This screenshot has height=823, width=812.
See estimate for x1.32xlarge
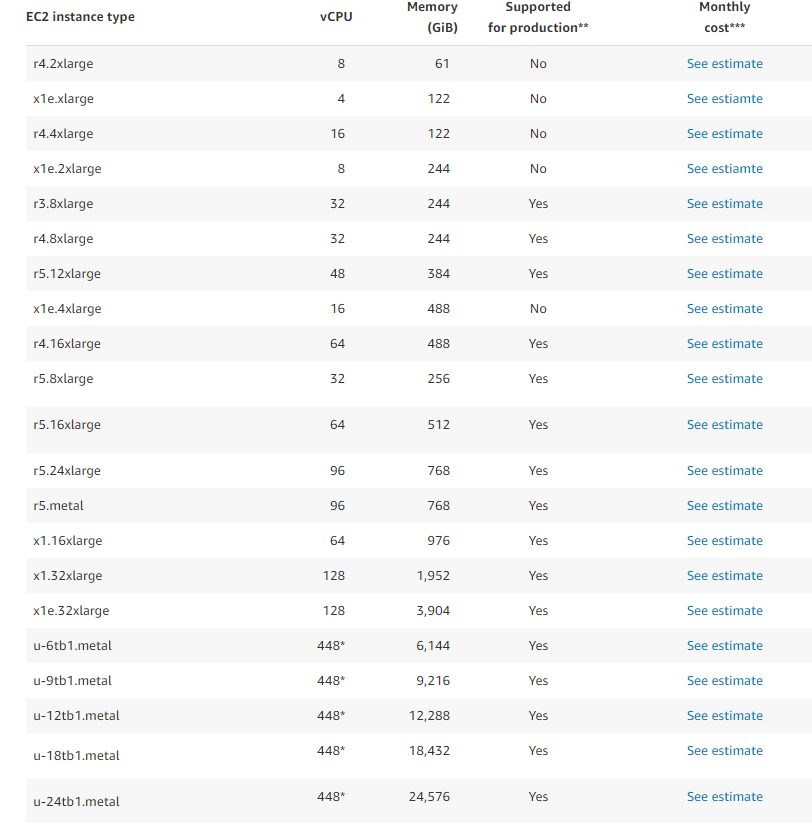coord(724,576)
